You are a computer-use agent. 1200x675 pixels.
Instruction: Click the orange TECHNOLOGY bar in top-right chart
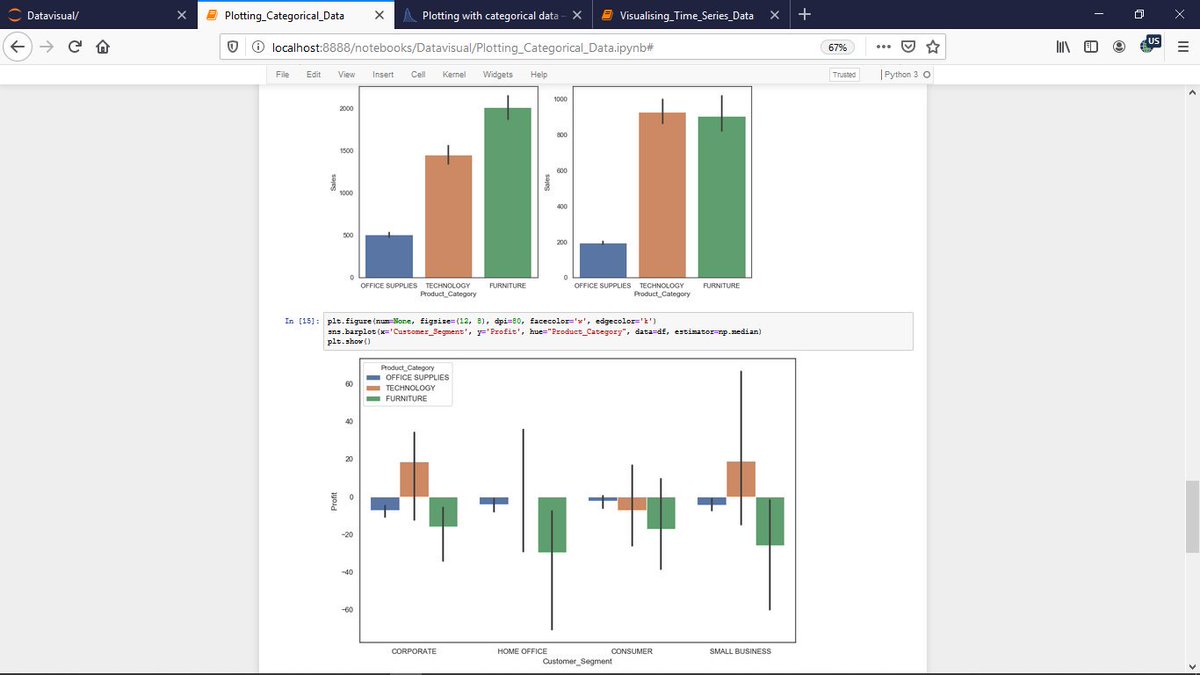[662, 195]
